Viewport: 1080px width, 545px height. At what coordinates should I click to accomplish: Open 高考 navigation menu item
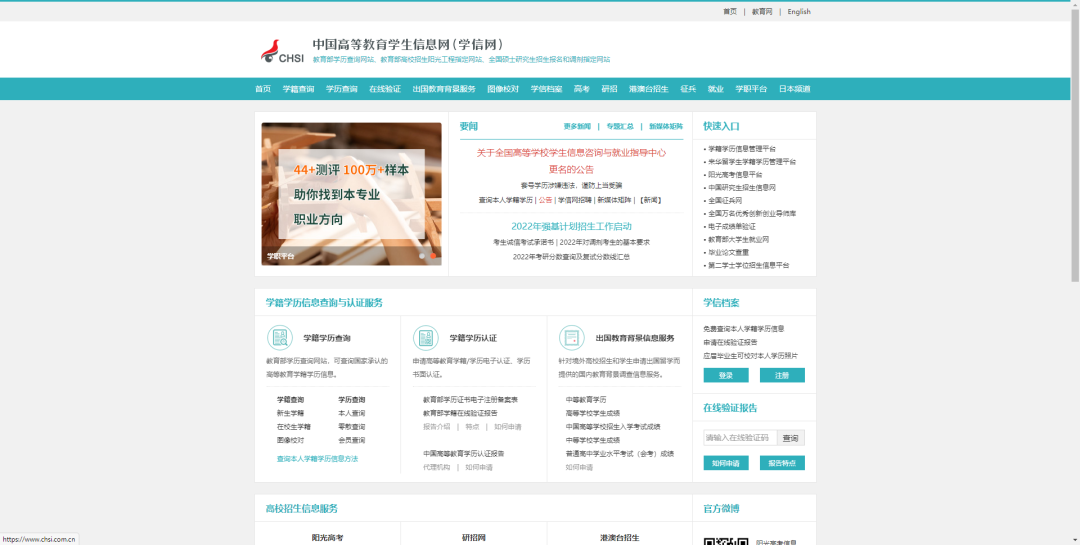coord(582,89)
